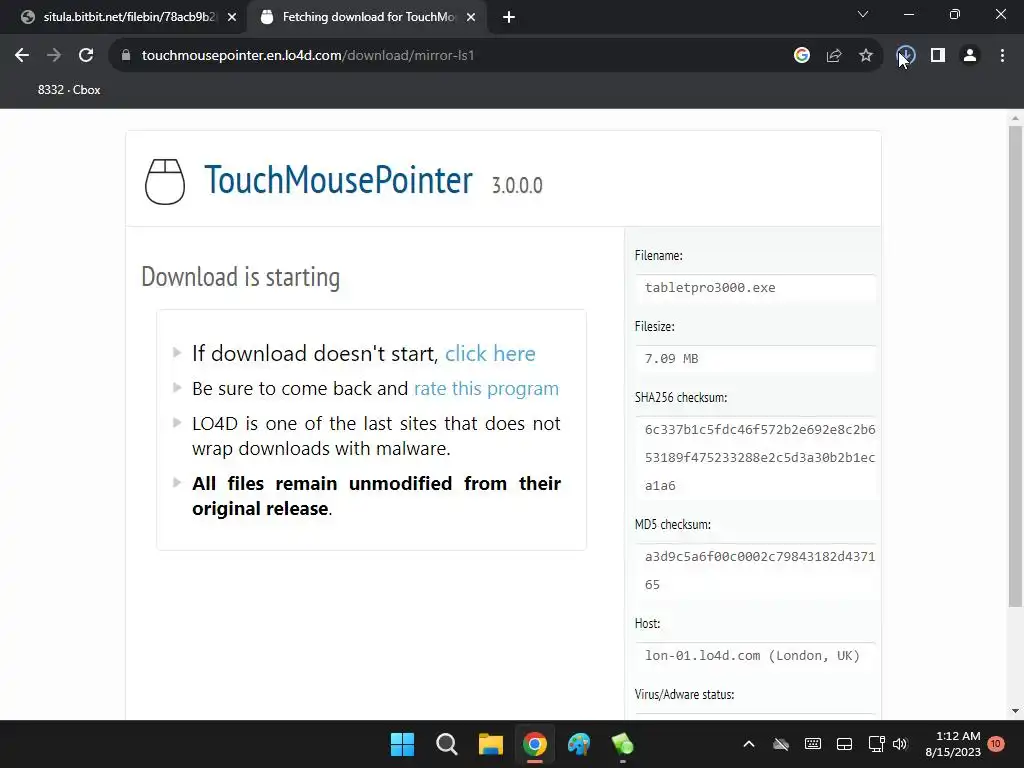Click the cloud sync tray icon
The height and width of the screenshot is (768, 1024).
pyautogui.click(x=781, y=744)
